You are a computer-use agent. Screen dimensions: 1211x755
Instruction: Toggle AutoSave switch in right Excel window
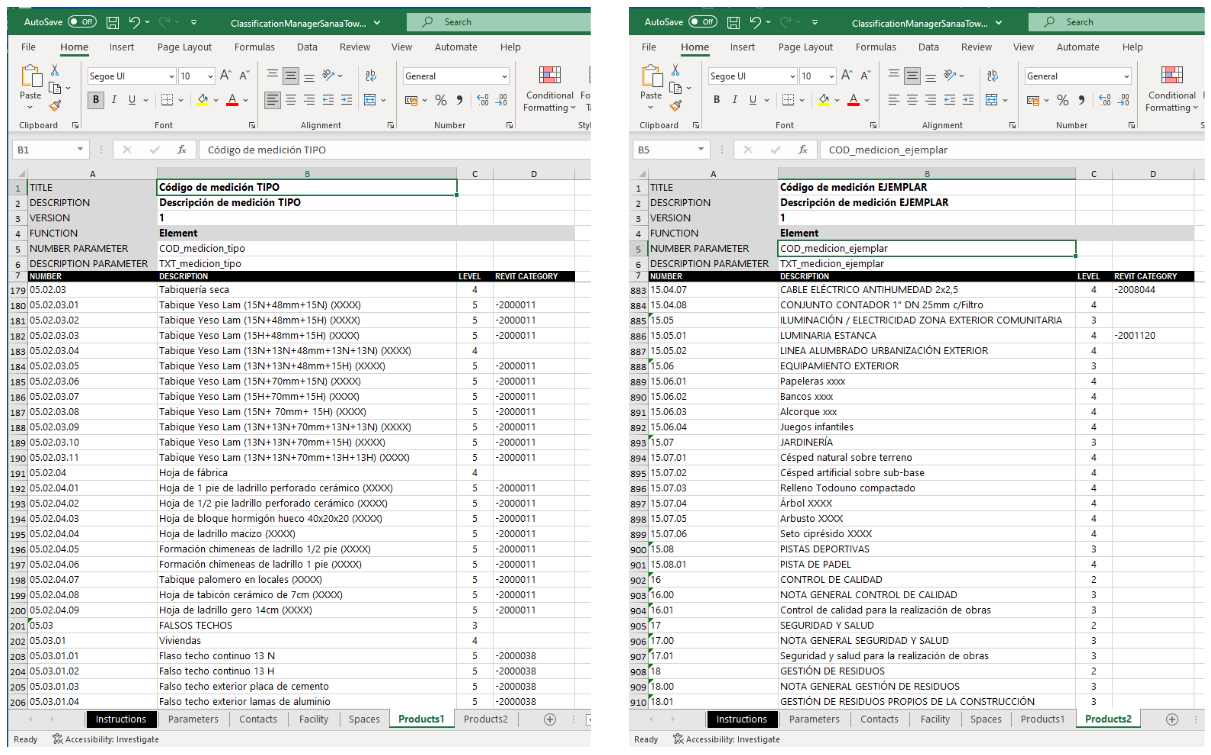coord(703,21)
